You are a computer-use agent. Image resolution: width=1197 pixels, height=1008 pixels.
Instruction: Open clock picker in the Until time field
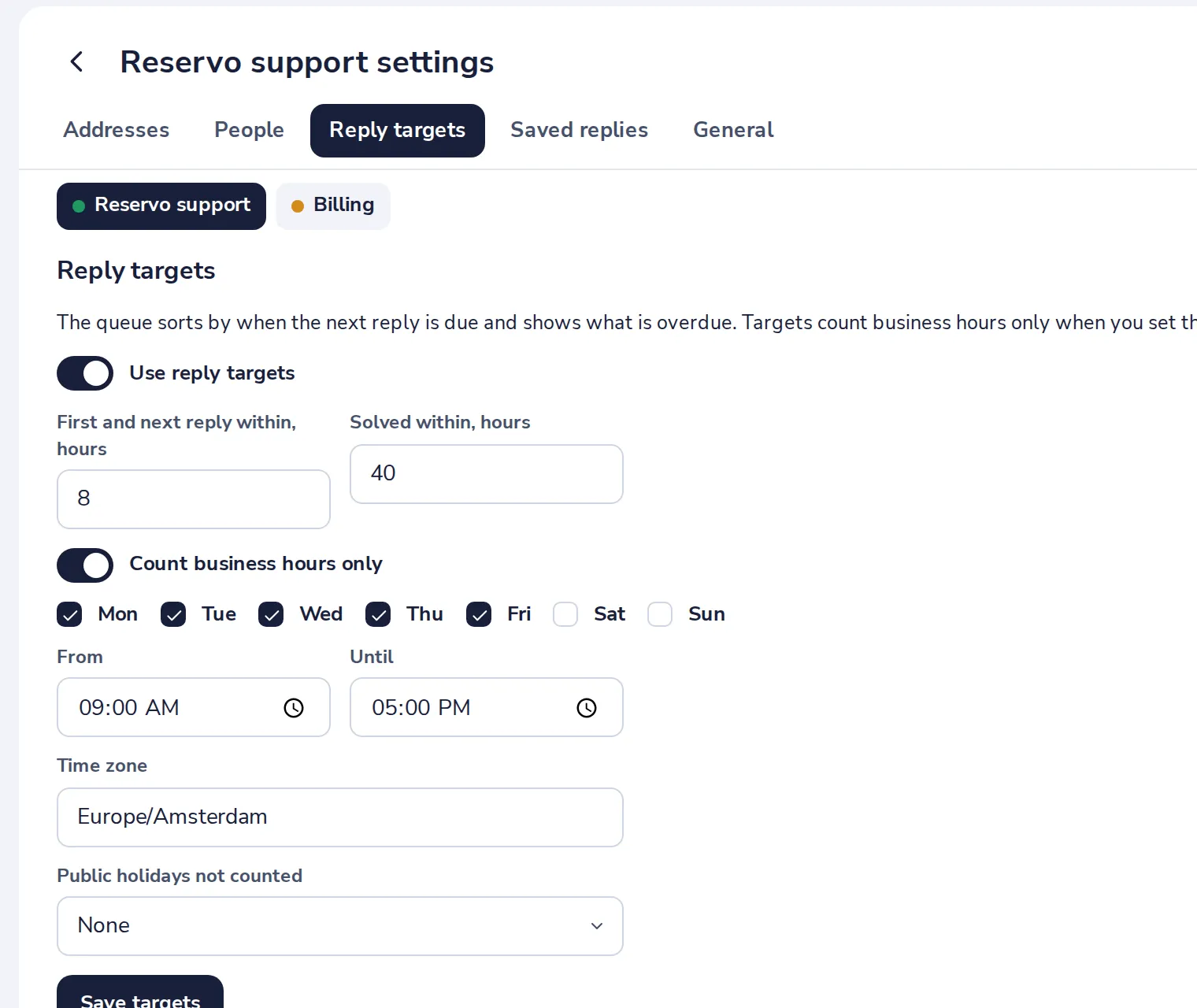(587, 708)
